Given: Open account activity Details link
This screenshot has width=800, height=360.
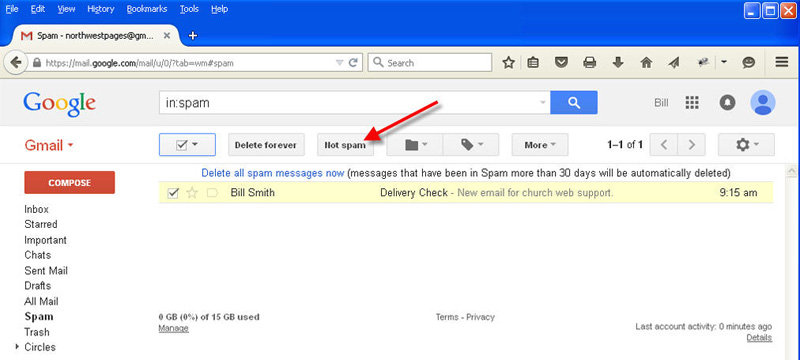Looking at the screenshot, I should point(759,338).
